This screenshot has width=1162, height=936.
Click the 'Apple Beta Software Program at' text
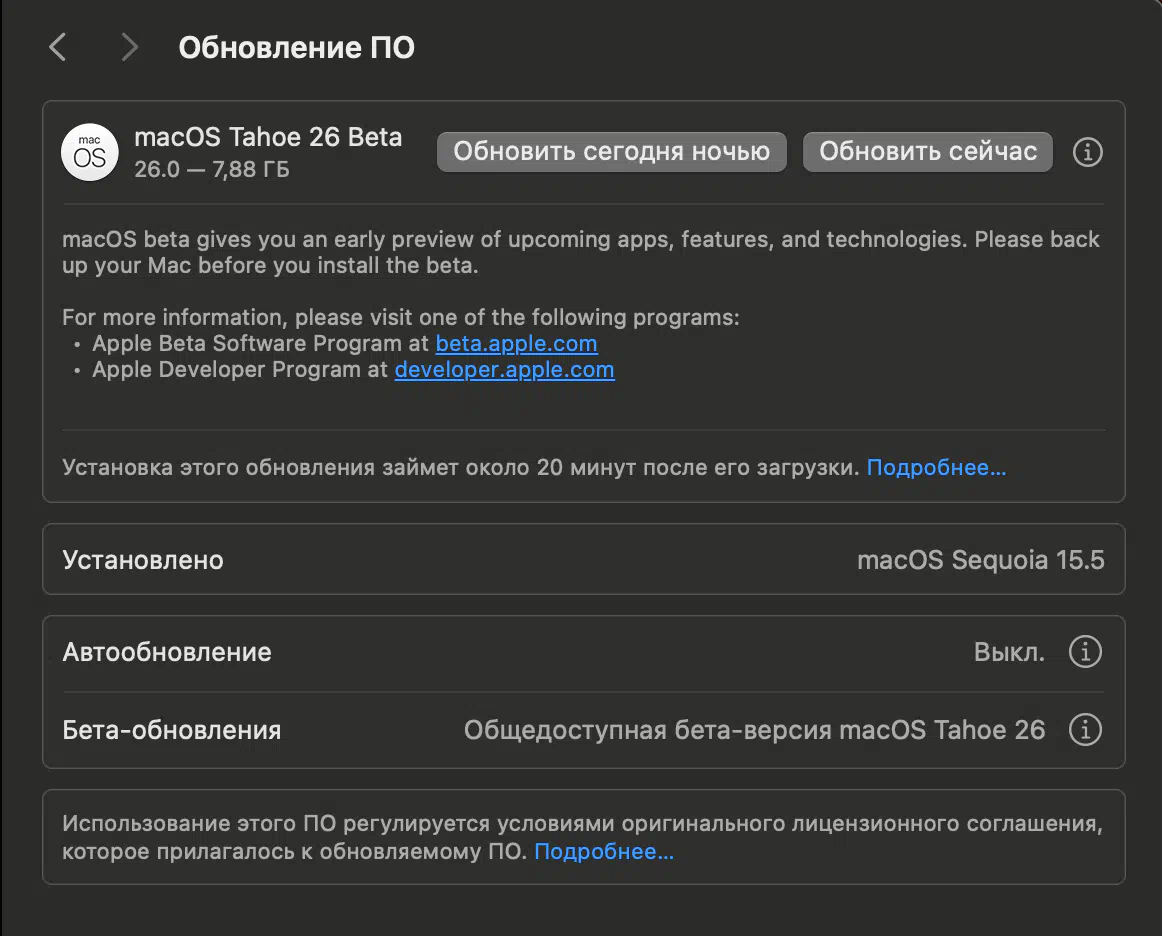coord(260,344)
